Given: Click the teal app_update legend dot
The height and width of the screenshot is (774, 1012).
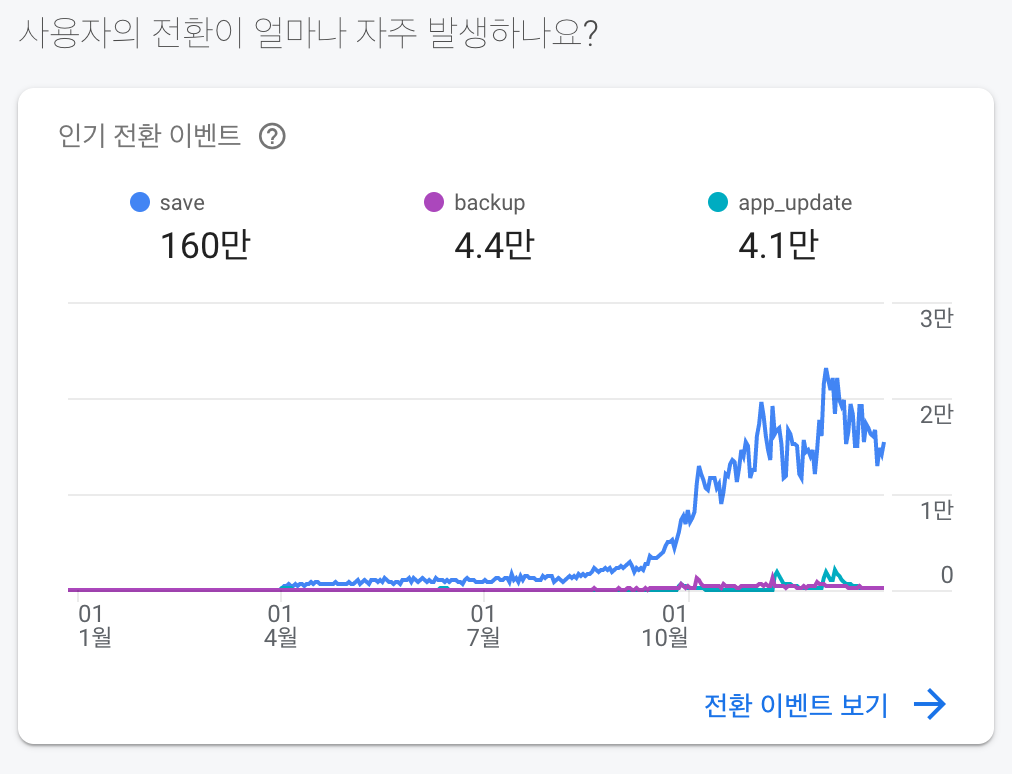Looking at the screenshot, I should coord(717,203).
